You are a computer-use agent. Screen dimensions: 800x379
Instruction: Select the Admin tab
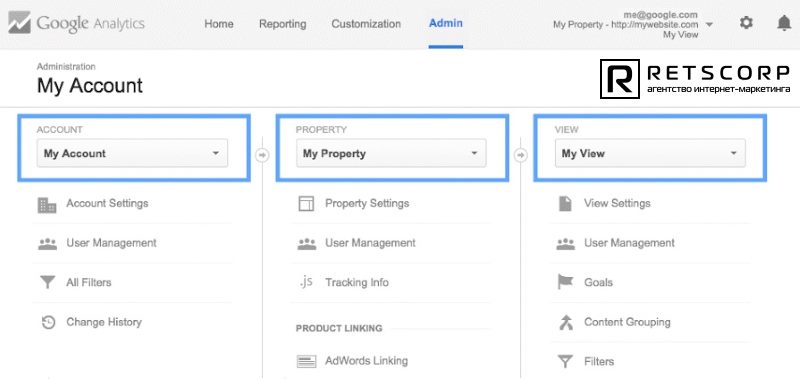click(446, 23)
